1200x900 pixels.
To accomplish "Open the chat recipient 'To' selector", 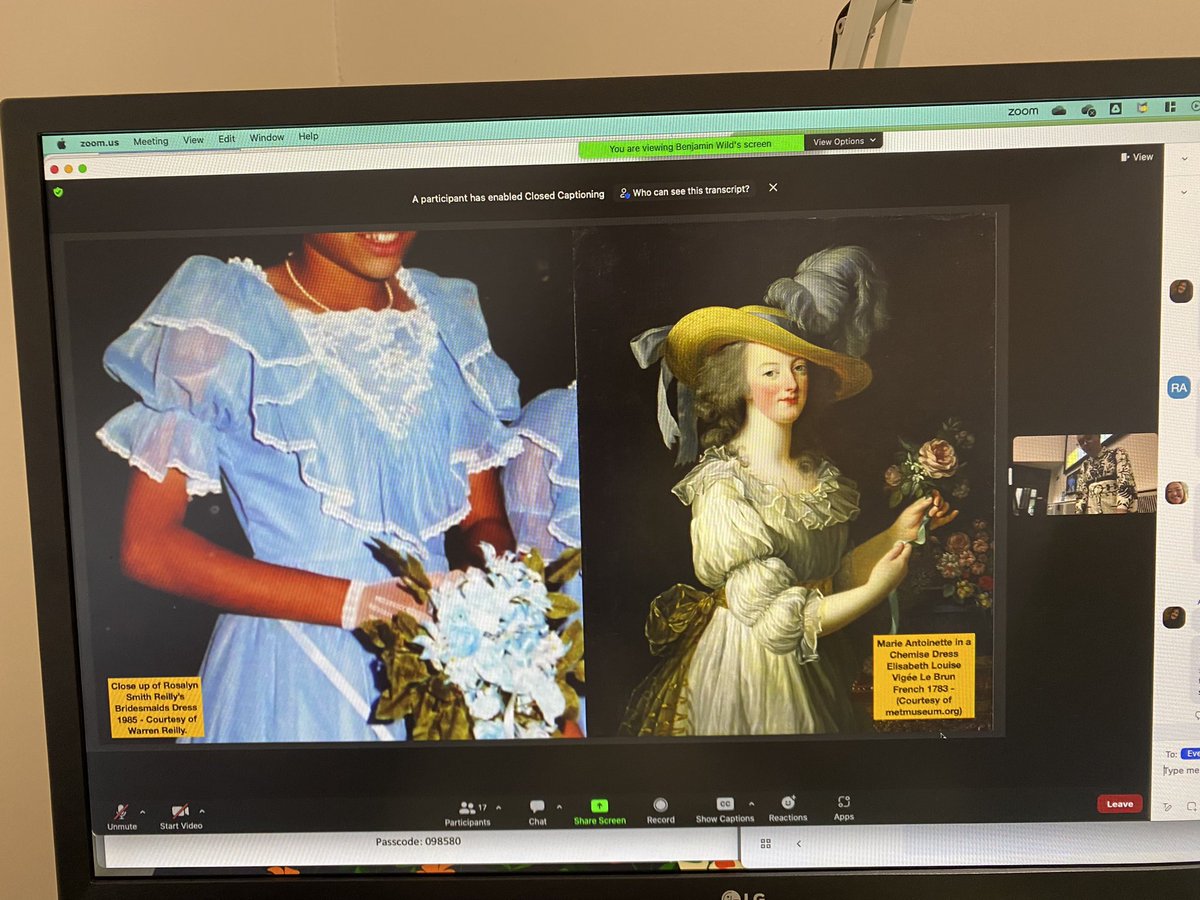I will [x=1188, y=754].
